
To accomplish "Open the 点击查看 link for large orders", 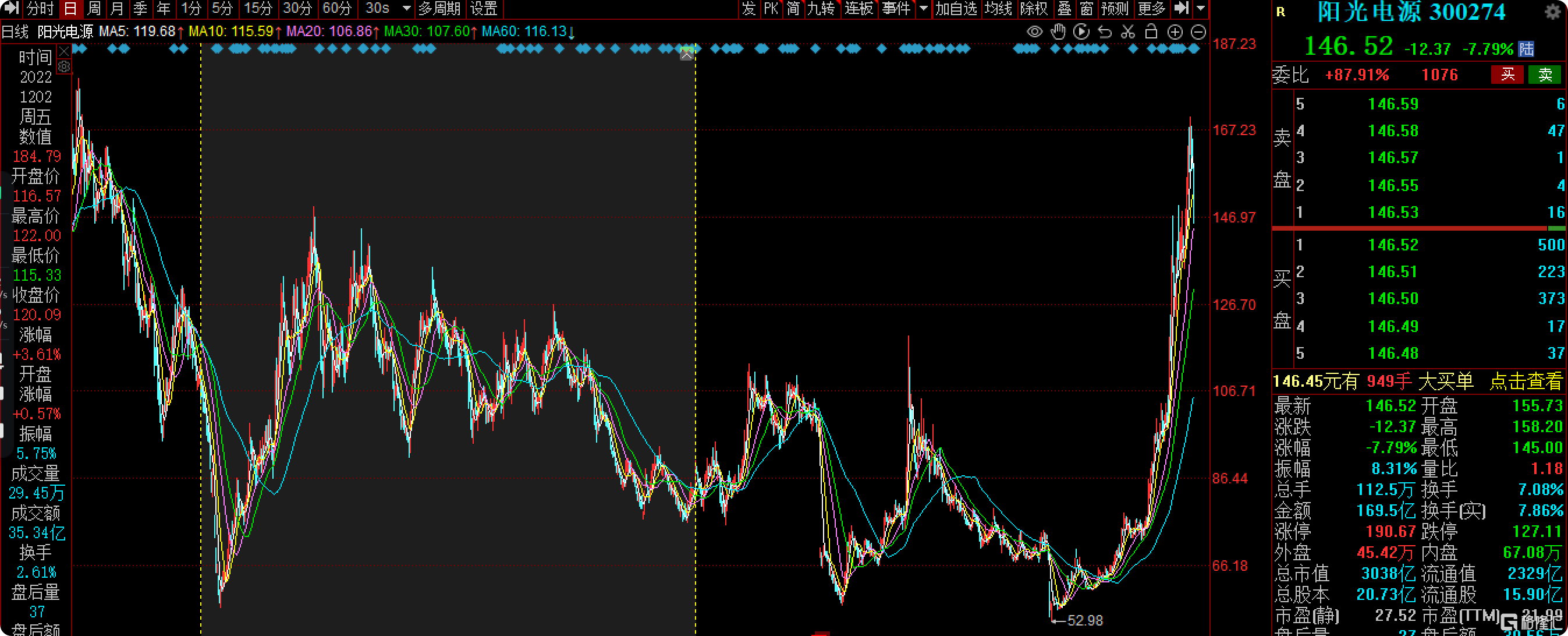I will point(1526,382).
